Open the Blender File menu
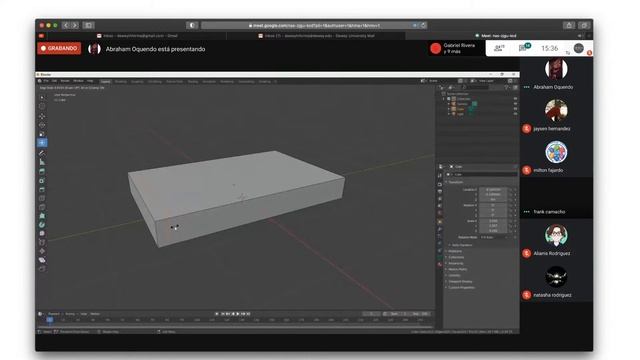Image resolution: width=640 pixels, height=360 pixels. click(x=46, y=81)
